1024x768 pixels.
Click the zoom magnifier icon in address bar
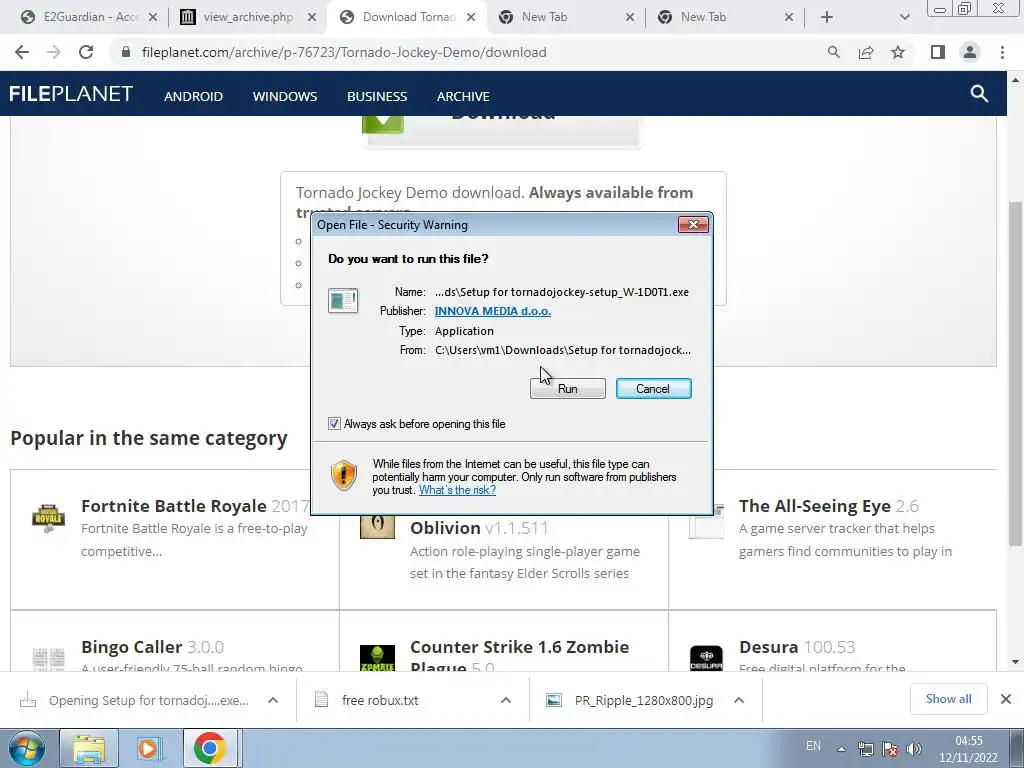point(833,52)
